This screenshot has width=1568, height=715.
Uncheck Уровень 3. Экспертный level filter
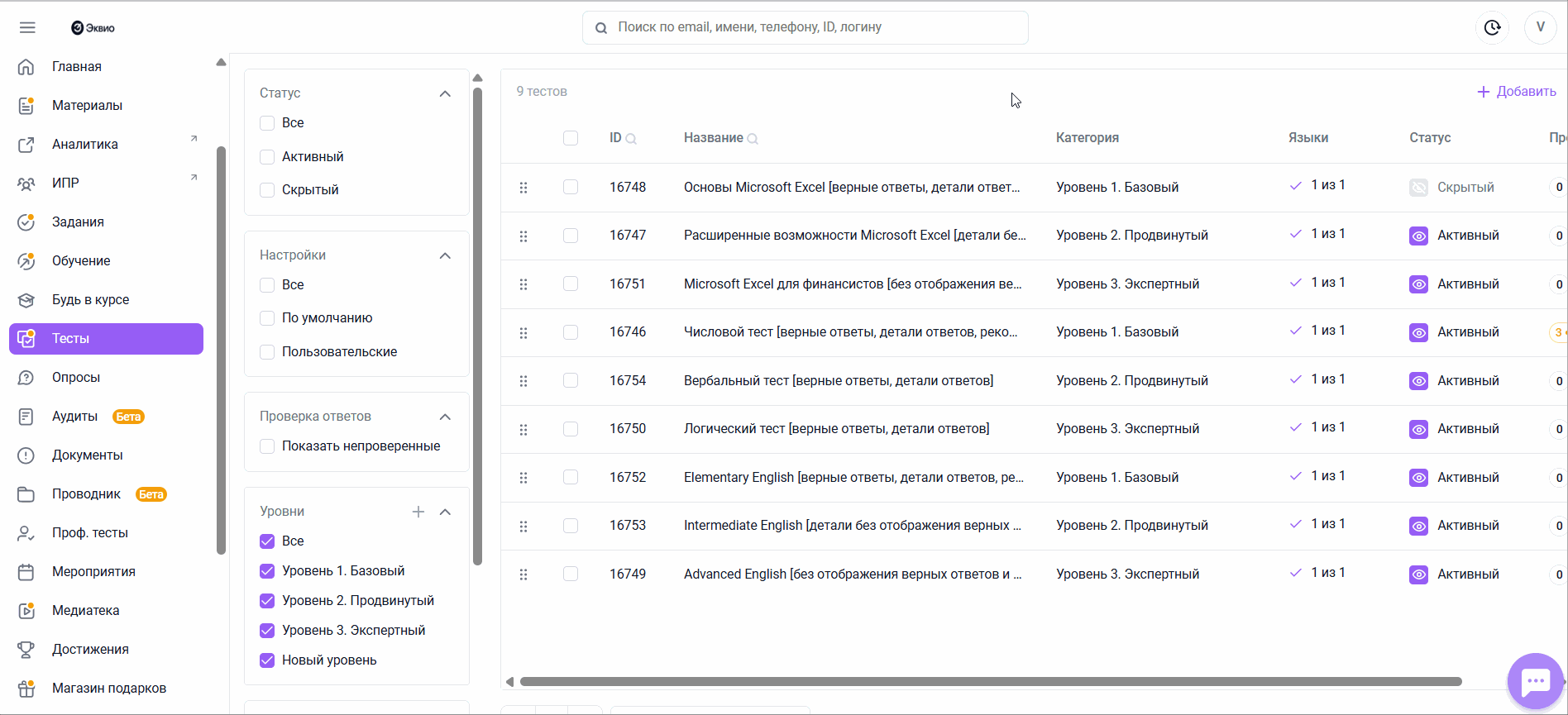[x=267, y=630]
